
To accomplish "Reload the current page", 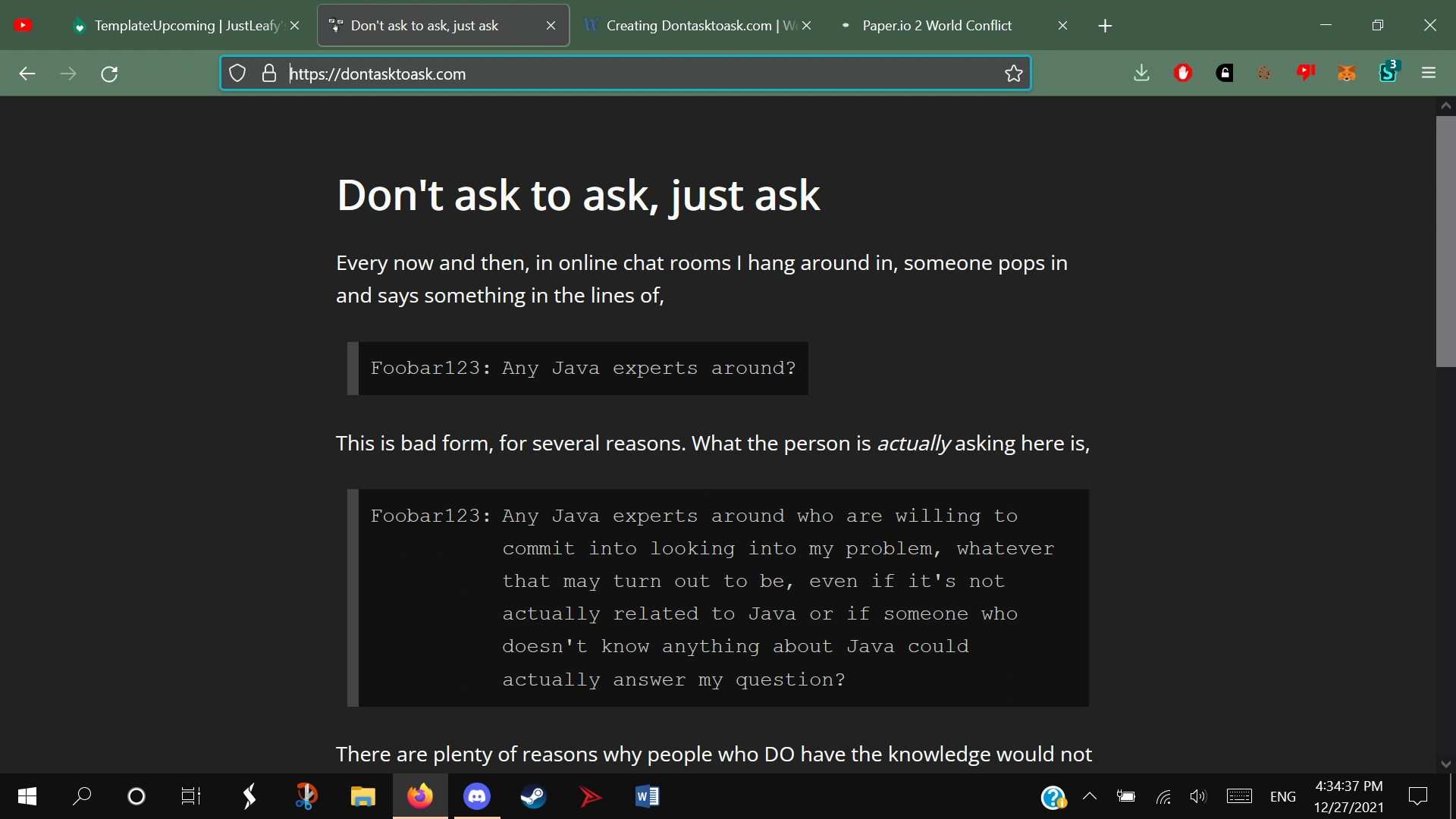I will 109,74.
